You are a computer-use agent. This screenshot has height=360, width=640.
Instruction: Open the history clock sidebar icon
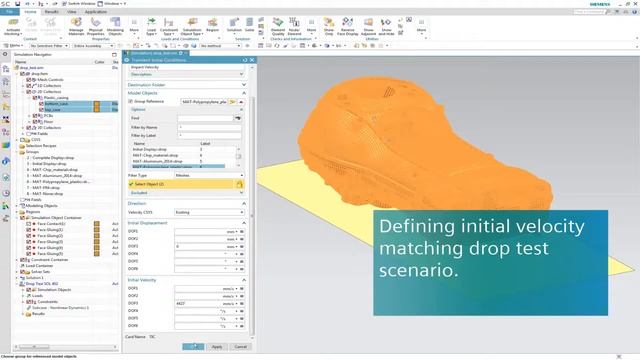pyautogui.click(x=5, y=193)
